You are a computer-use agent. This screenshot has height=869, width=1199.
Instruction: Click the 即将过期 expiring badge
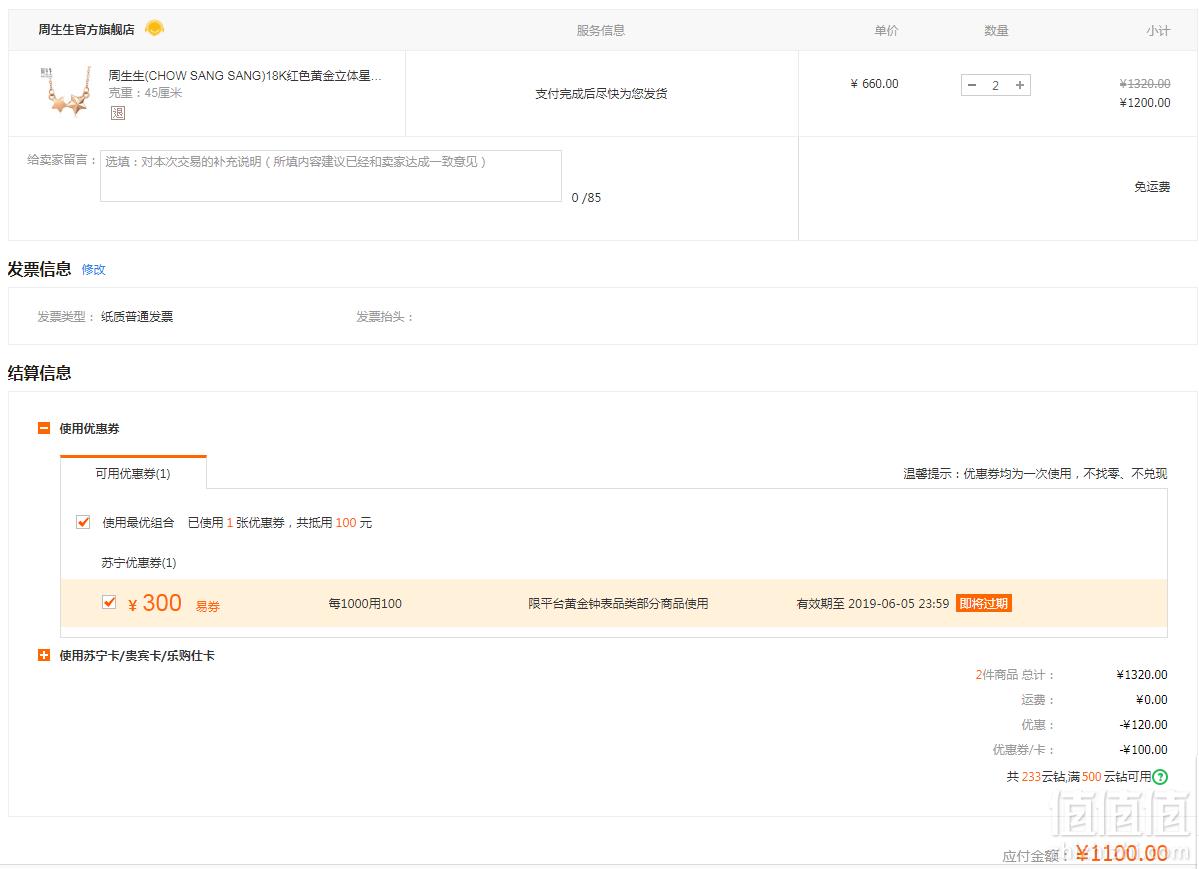pos(983,604)
